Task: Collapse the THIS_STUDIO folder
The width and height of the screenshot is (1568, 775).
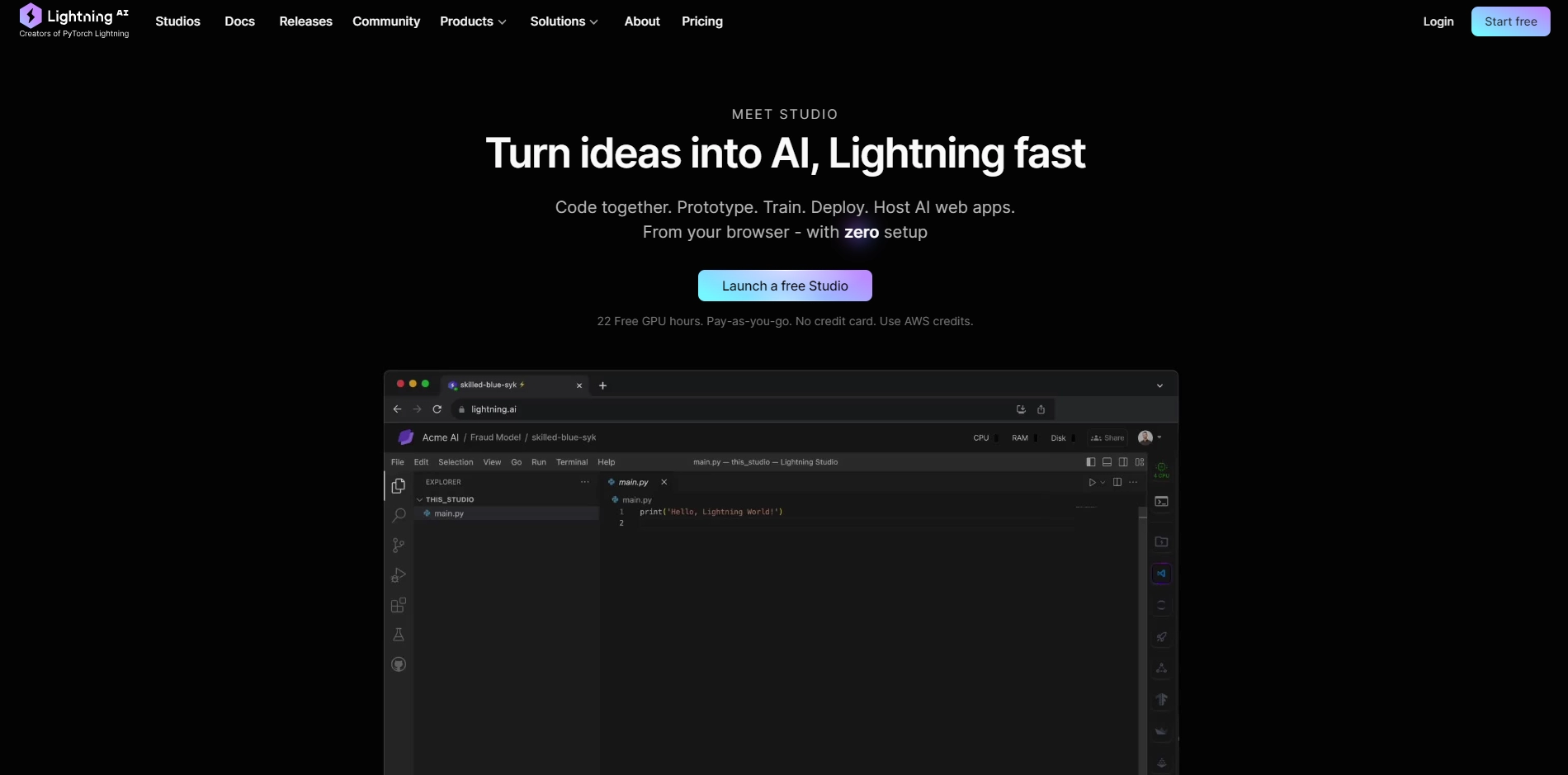Action: [446, 499]
